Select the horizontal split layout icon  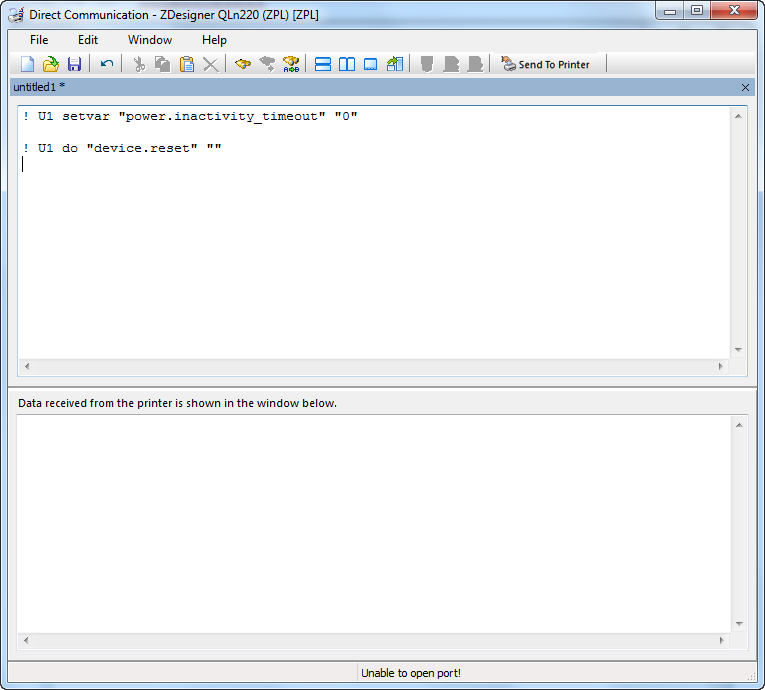tap(323, 64)
